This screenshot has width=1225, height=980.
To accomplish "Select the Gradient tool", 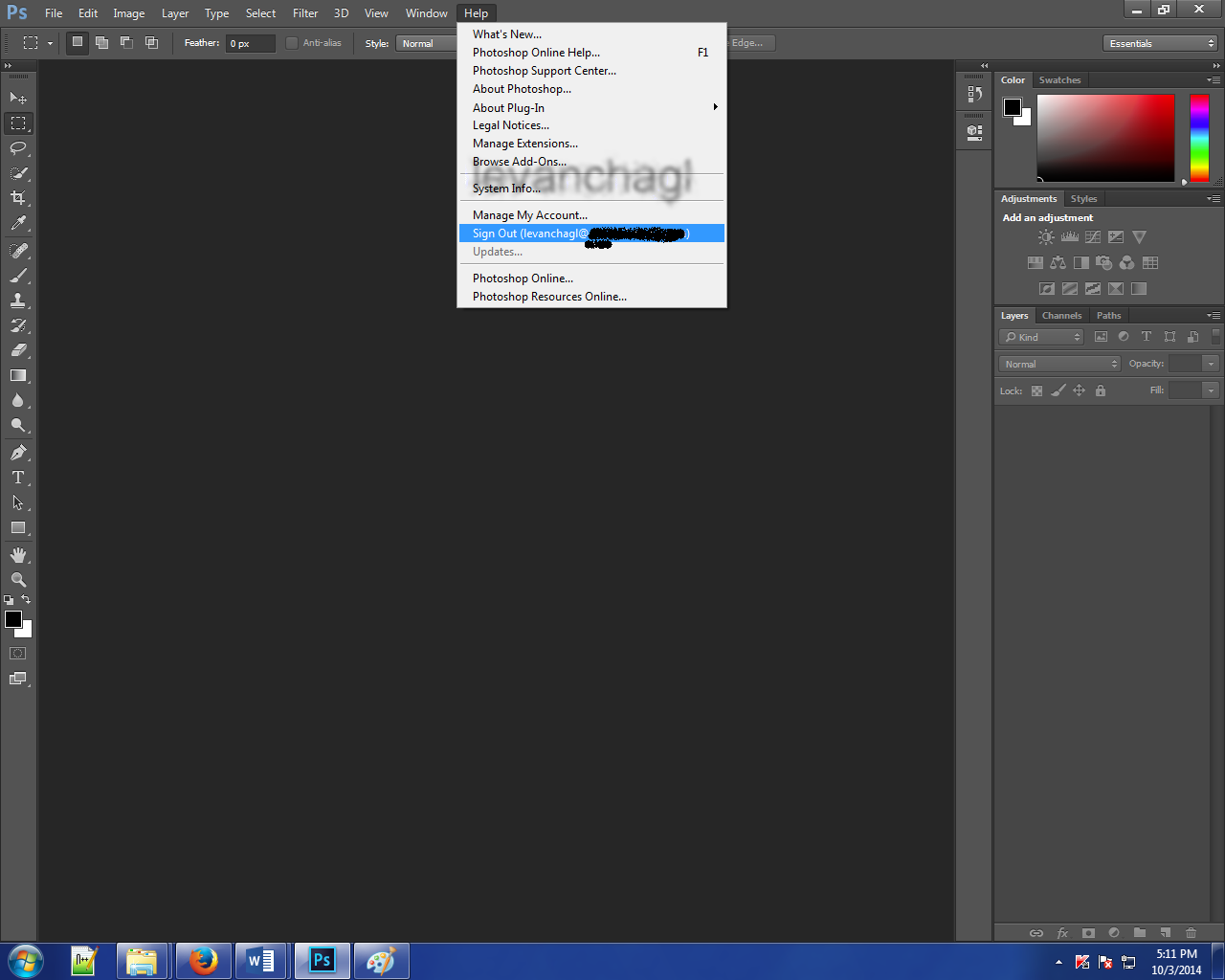I will [x=18, y=375].
